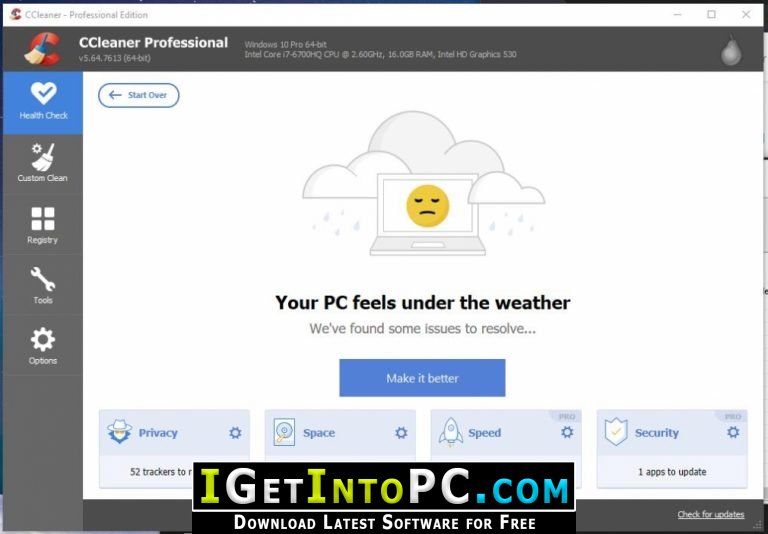Screen dimensions: 768x534
Task: Click the CCleaner title bar app icon
Action: click(x=15, y=15)
